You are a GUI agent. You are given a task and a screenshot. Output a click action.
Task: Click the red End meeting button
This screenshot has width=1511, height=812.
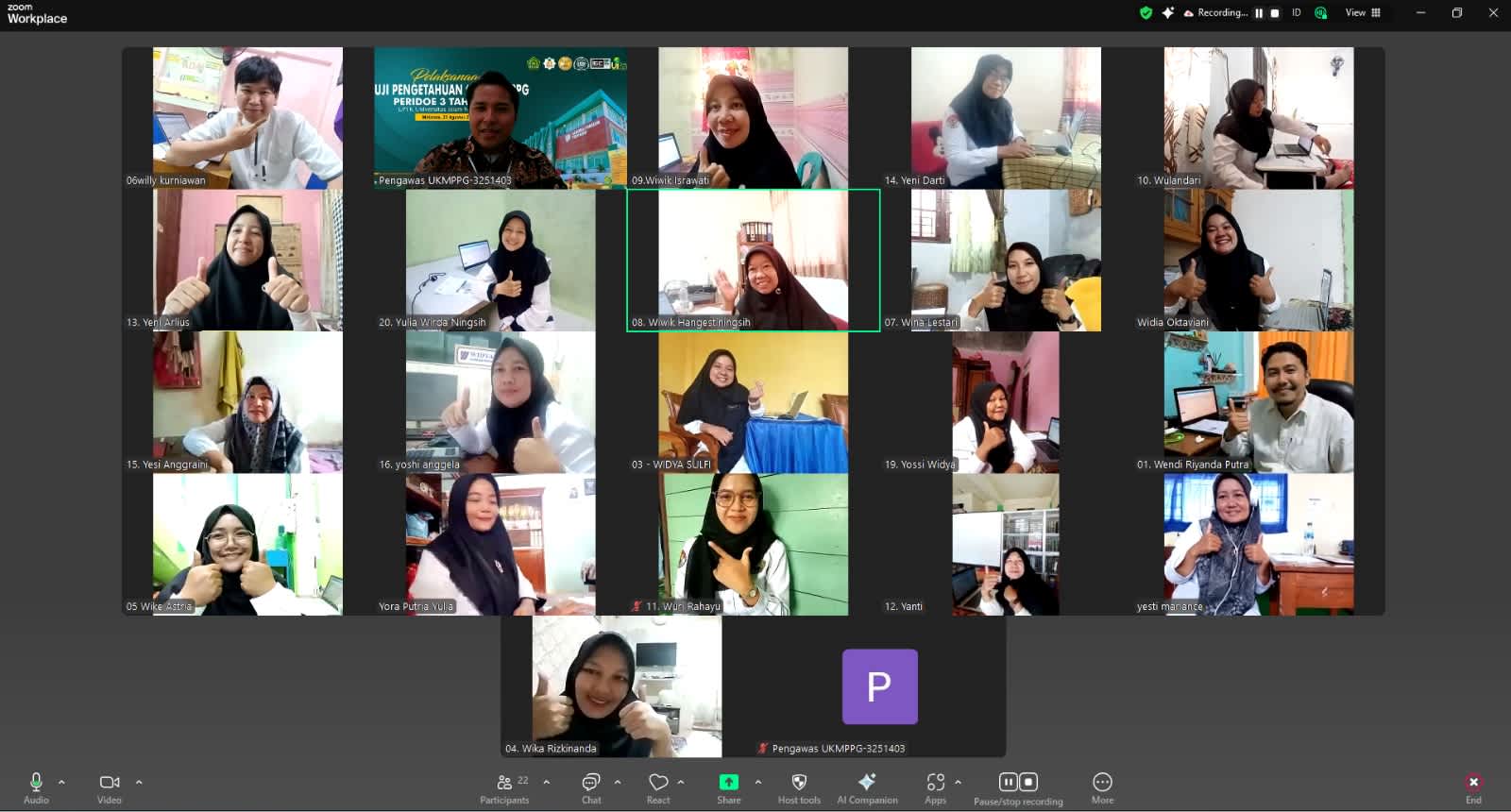pos(1473,782)
